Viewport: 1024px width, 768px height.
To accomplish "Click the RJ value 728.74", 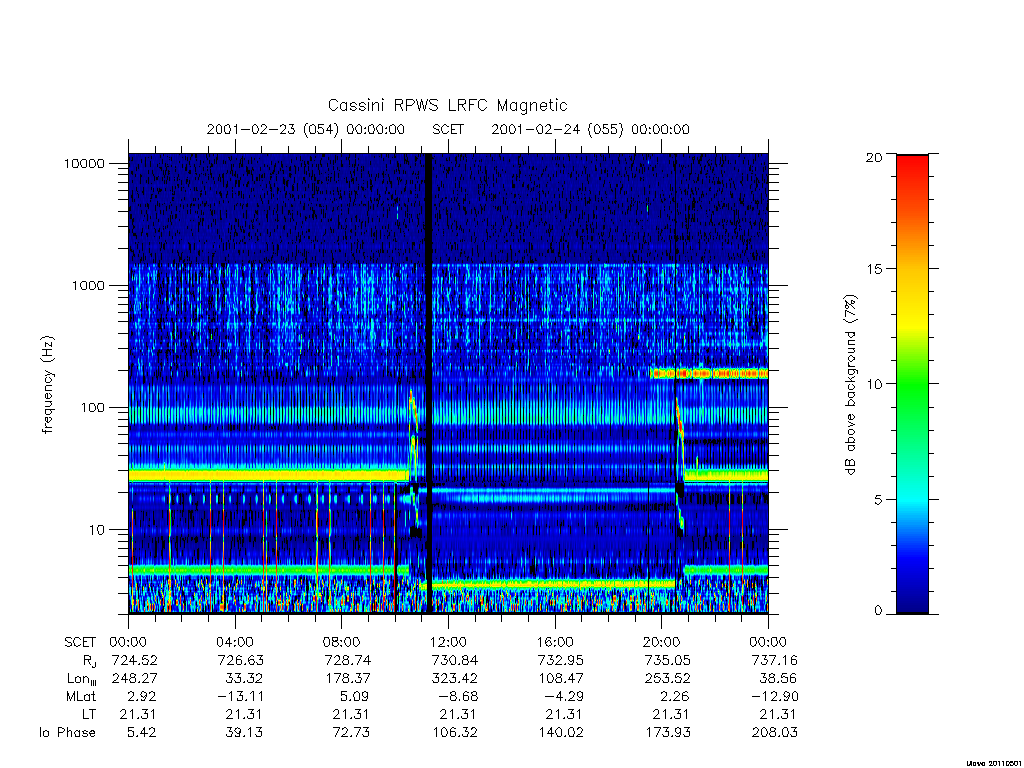I will click(347, 660).
